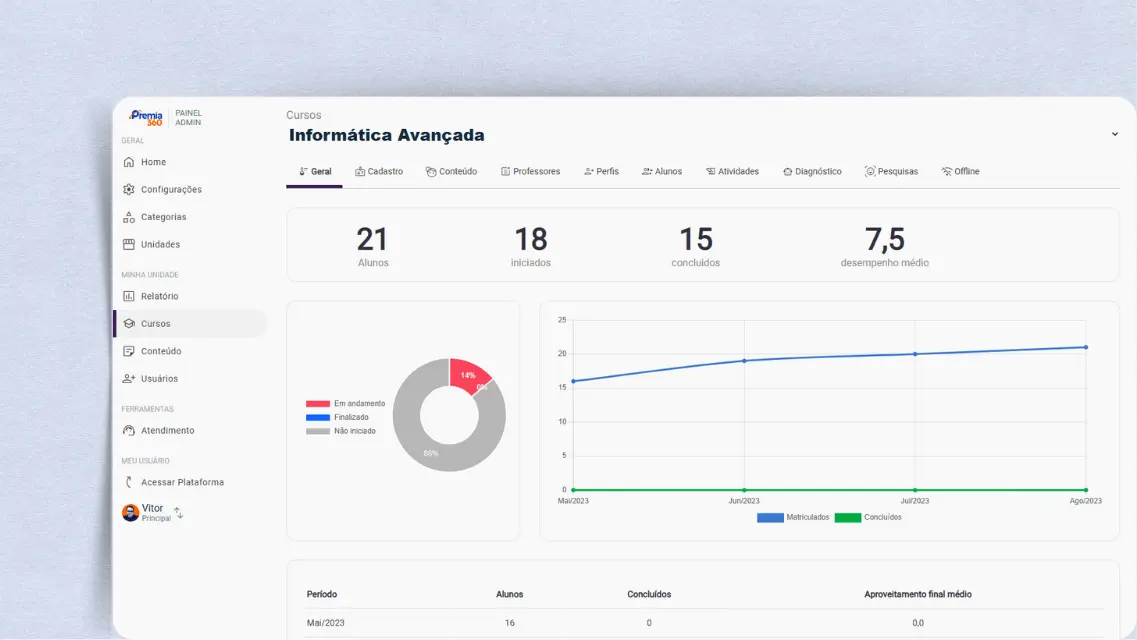Click the 15 concluídos statistic

[x=695, y=246]
